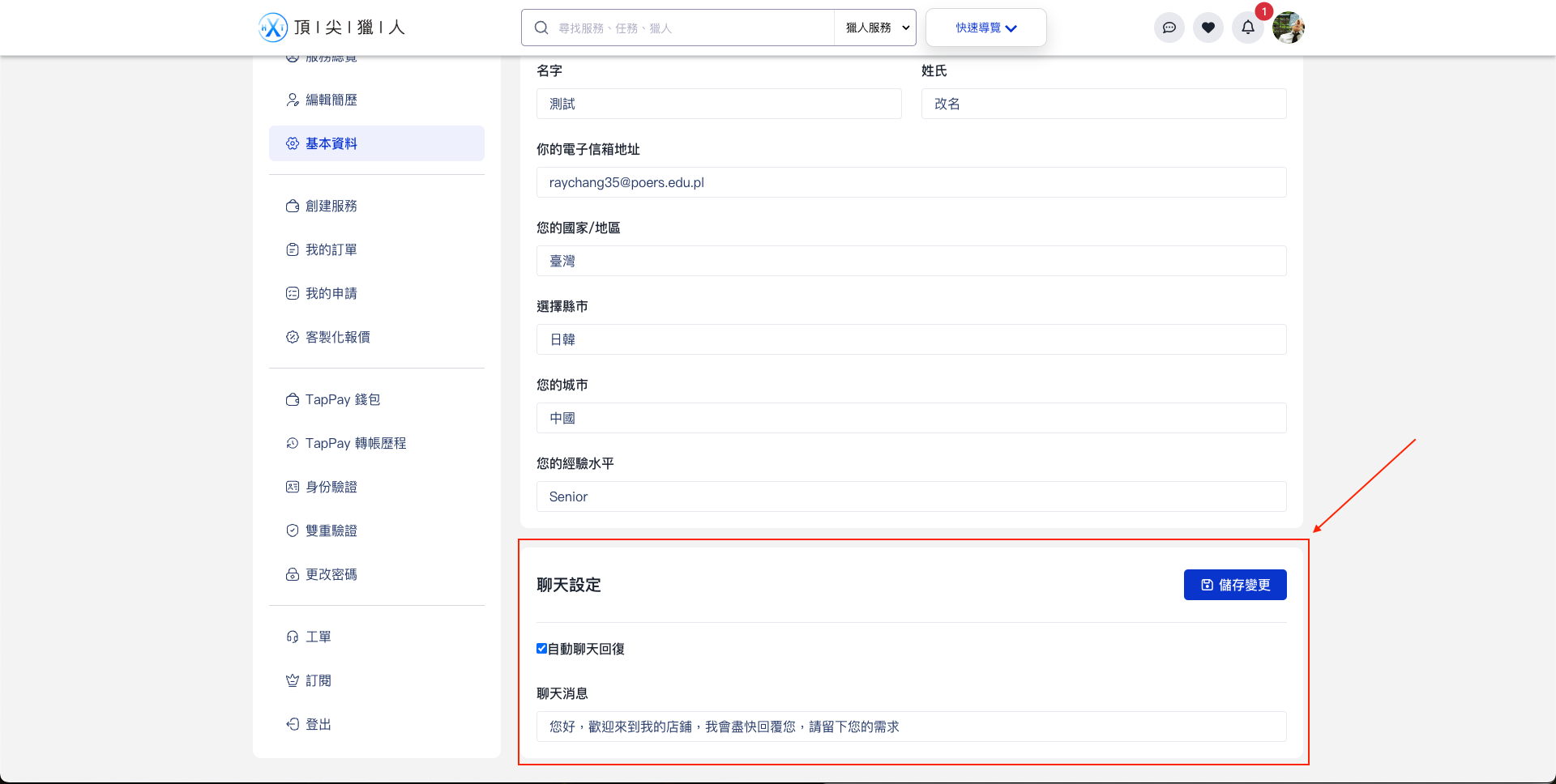The image size is (1556, 784).
Task: Toggle the 自動聊天回復 checkbox
Action: click(x=541, y=648)
